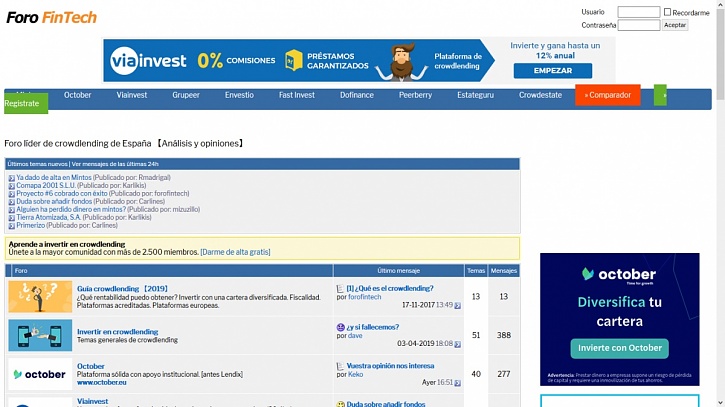Click arrow icon beside Duda sobre añadir fondos topic
This screenshot has width=725, height=407.
point(12,202)
